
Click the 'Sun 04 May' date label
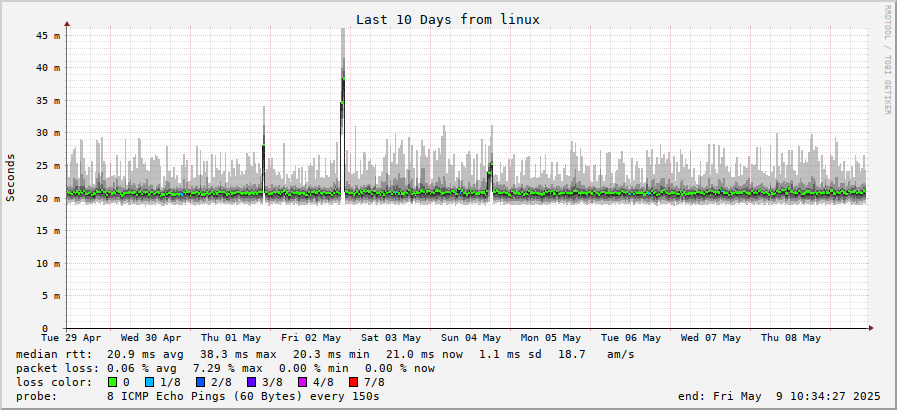point(471,338)
